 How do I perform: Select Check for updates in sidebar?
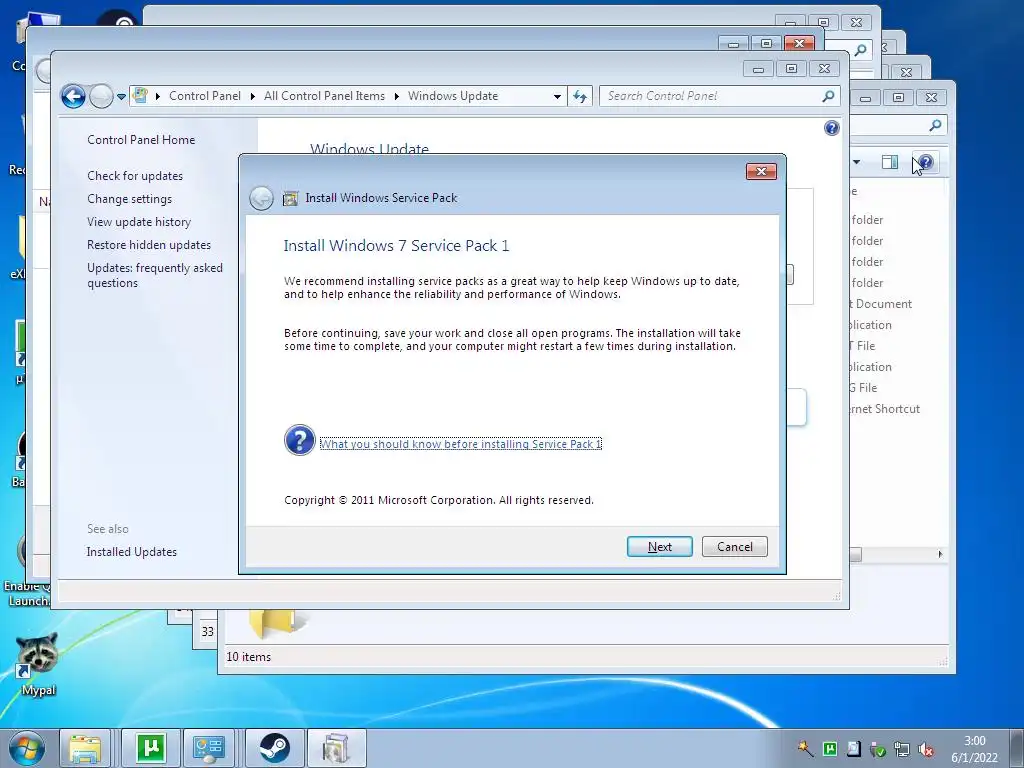point(135,176)
